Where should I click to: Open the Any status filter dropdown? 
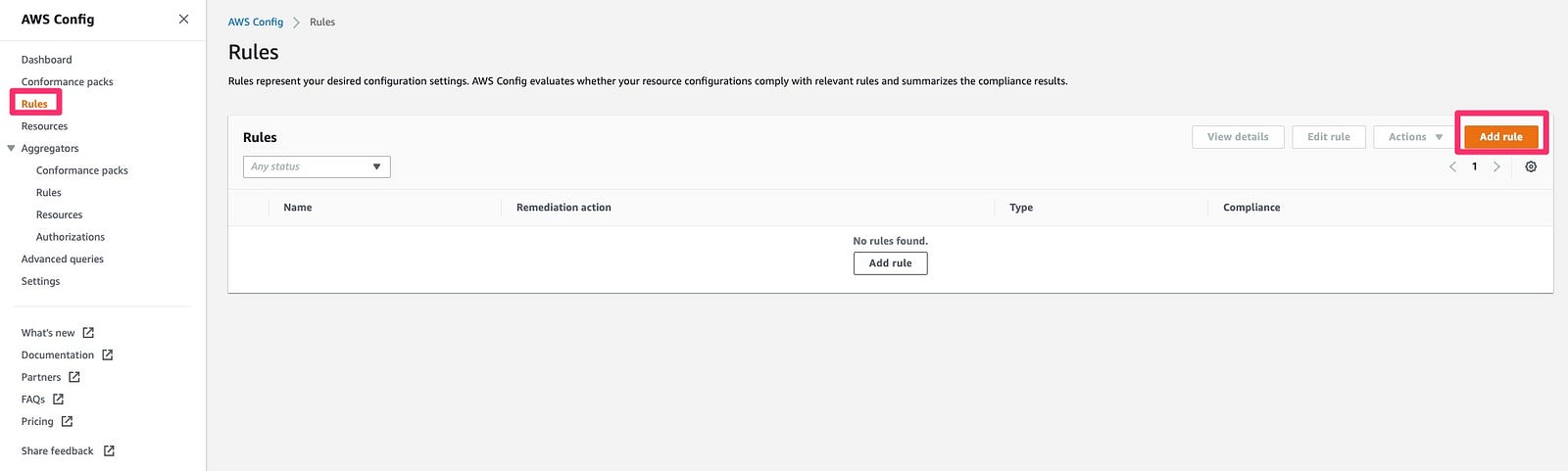(317, 166)
